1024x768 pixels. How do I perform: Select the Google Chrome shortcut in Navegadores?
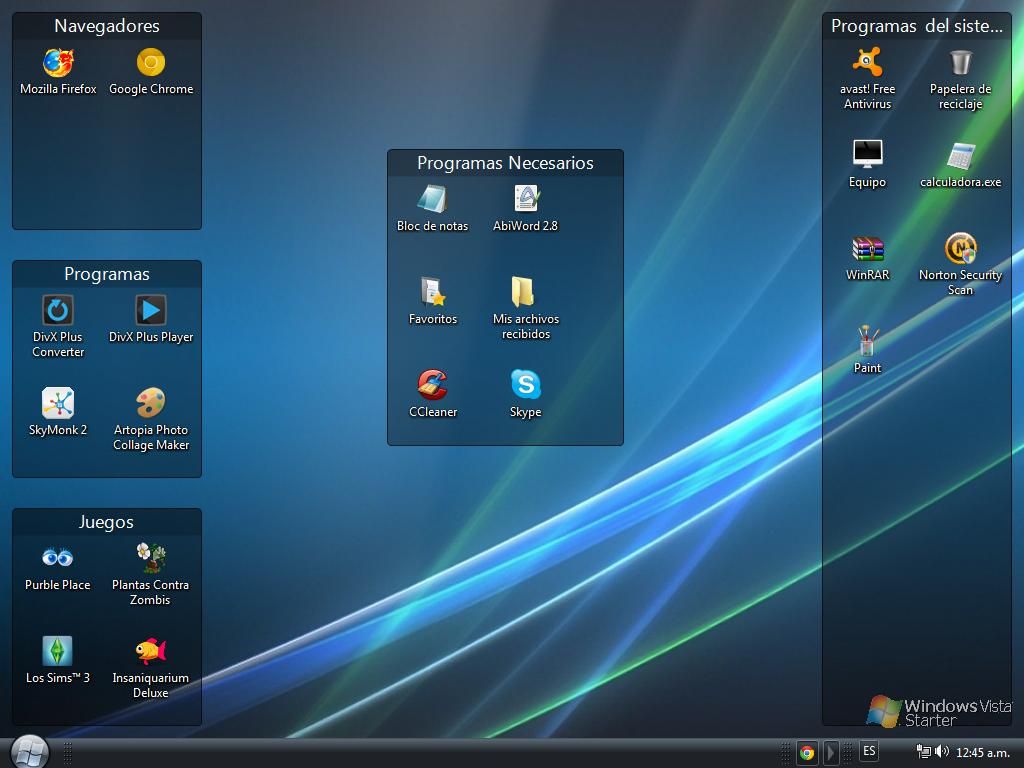pos(151,63)
